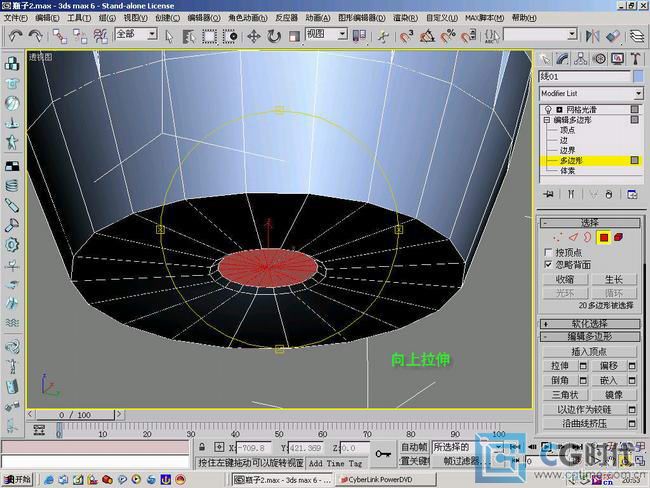The height and width of the screenshot is (488, 650).
Task: Toggle the Spinner Snap icon
Action: point(468,36)
